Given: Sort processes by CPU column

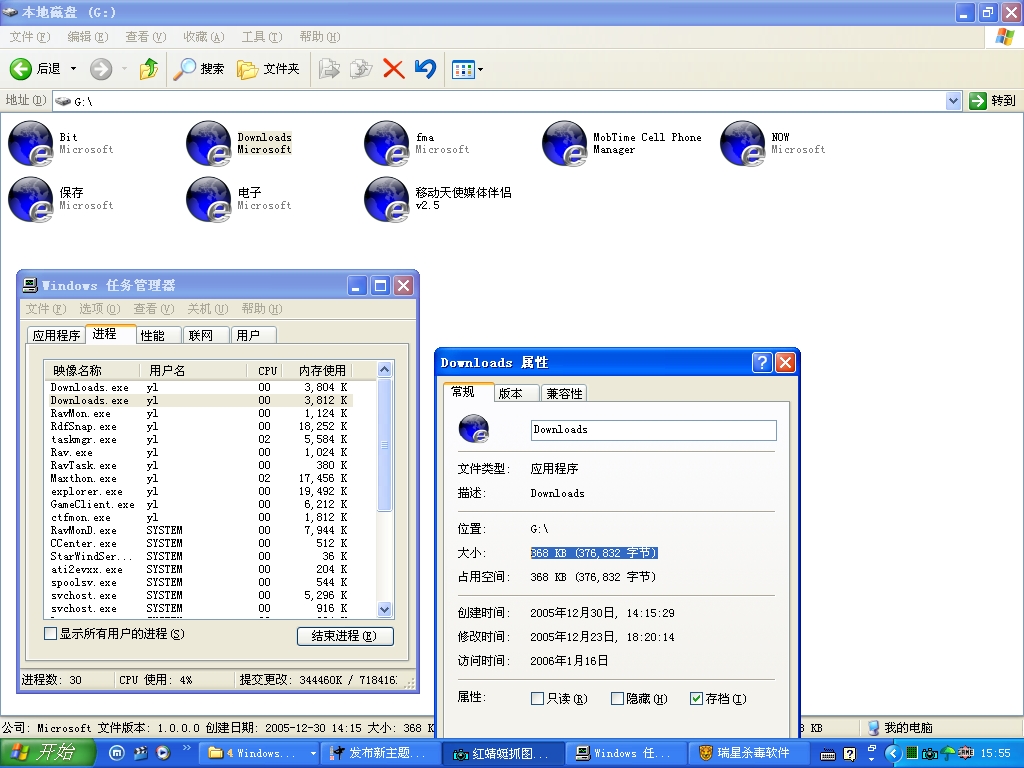Looking at the screenshot, I should click(266, 370).
